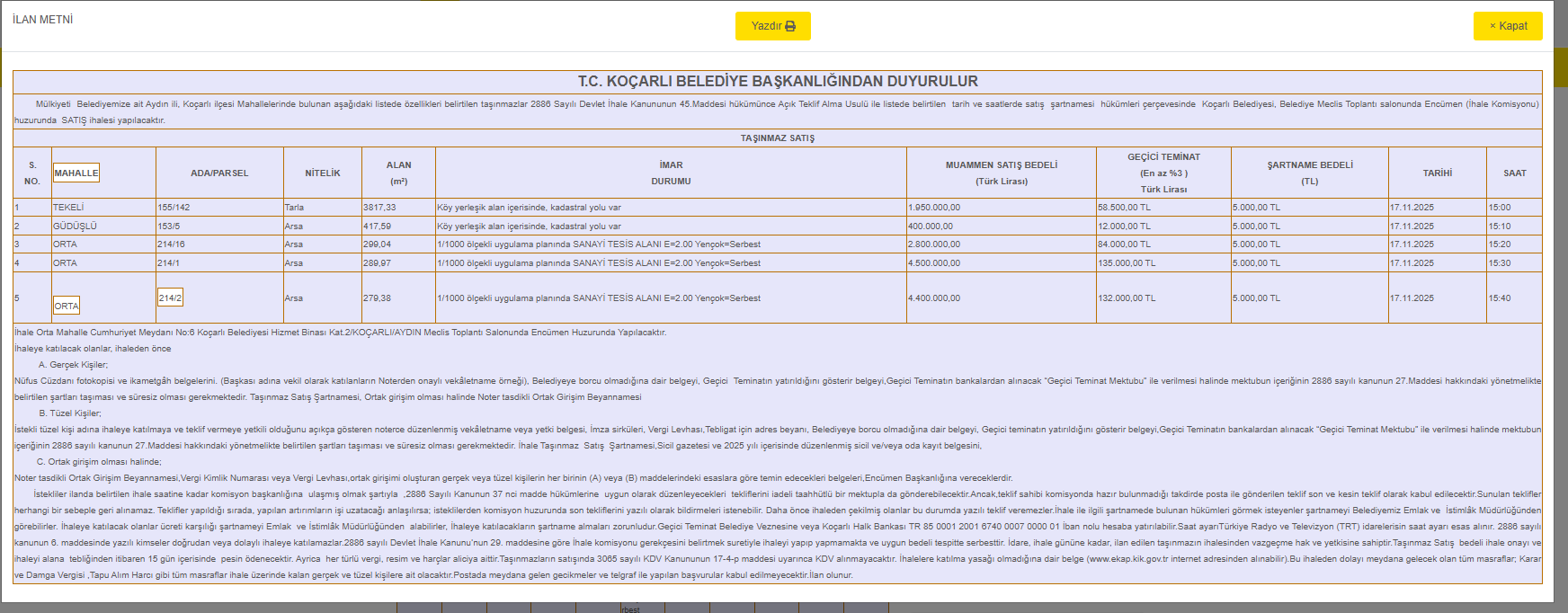Select the GÜDÜŞLÜ neighborhood cell
Viewport: 1568px width, 613px height.
75,227
